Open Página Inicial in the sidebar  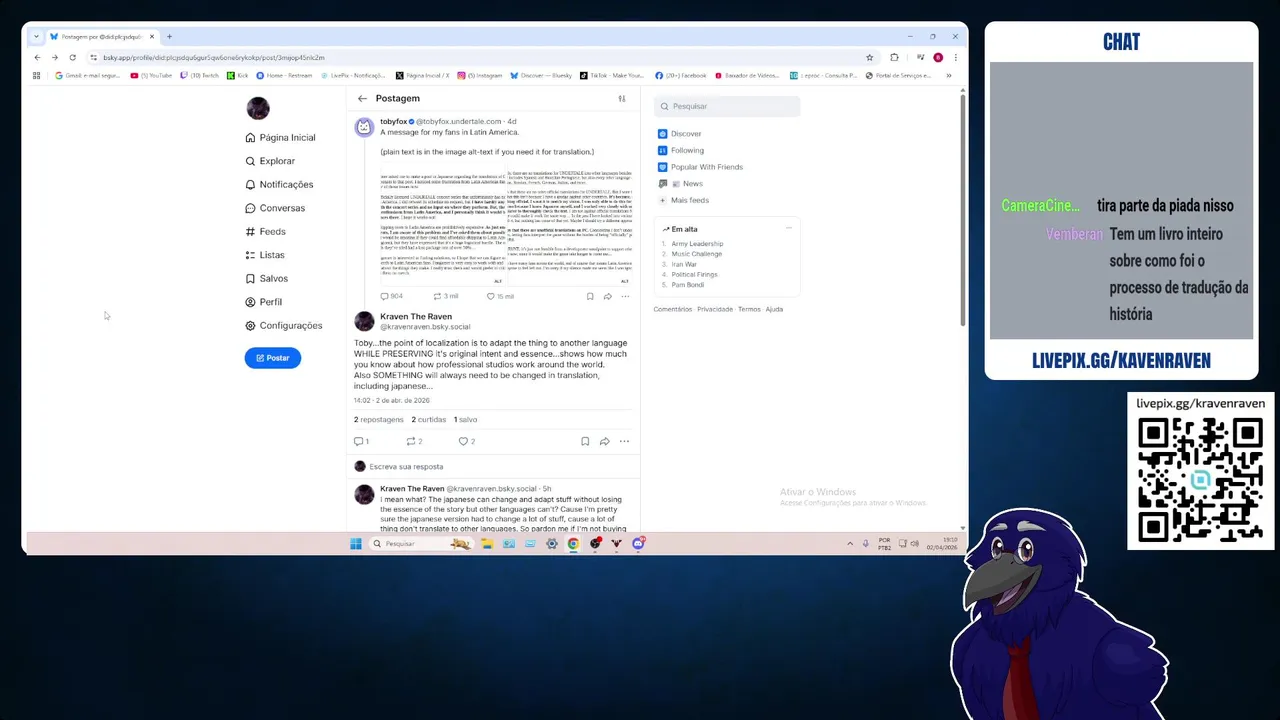coord(280,137)
